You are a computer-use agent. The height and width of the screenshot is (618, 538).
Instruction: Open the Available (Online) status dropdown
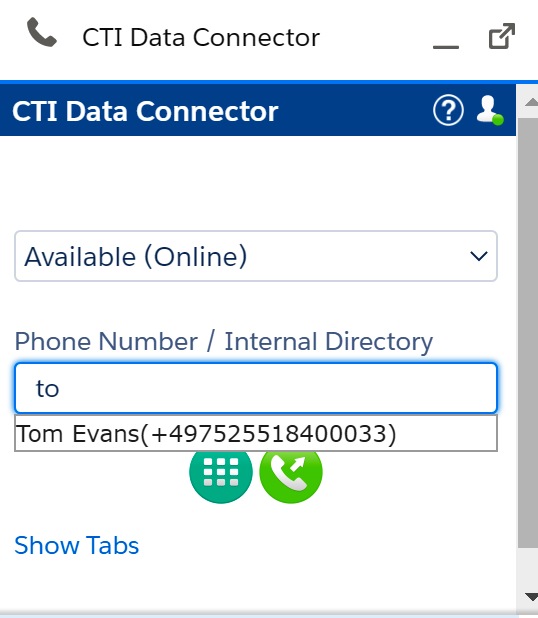click(256, 256)
